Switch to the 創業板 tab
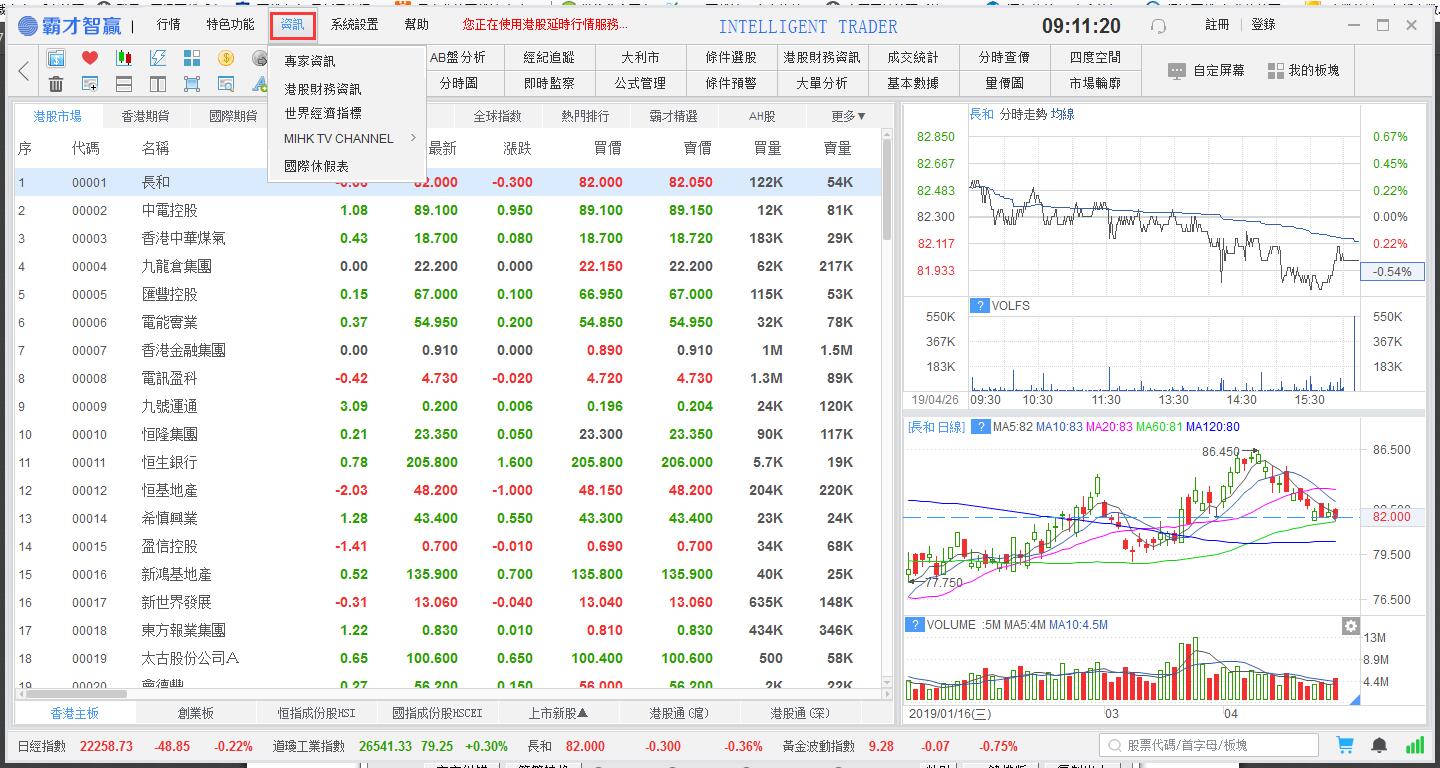1440x768 pixels. click(x=195, y=713)
